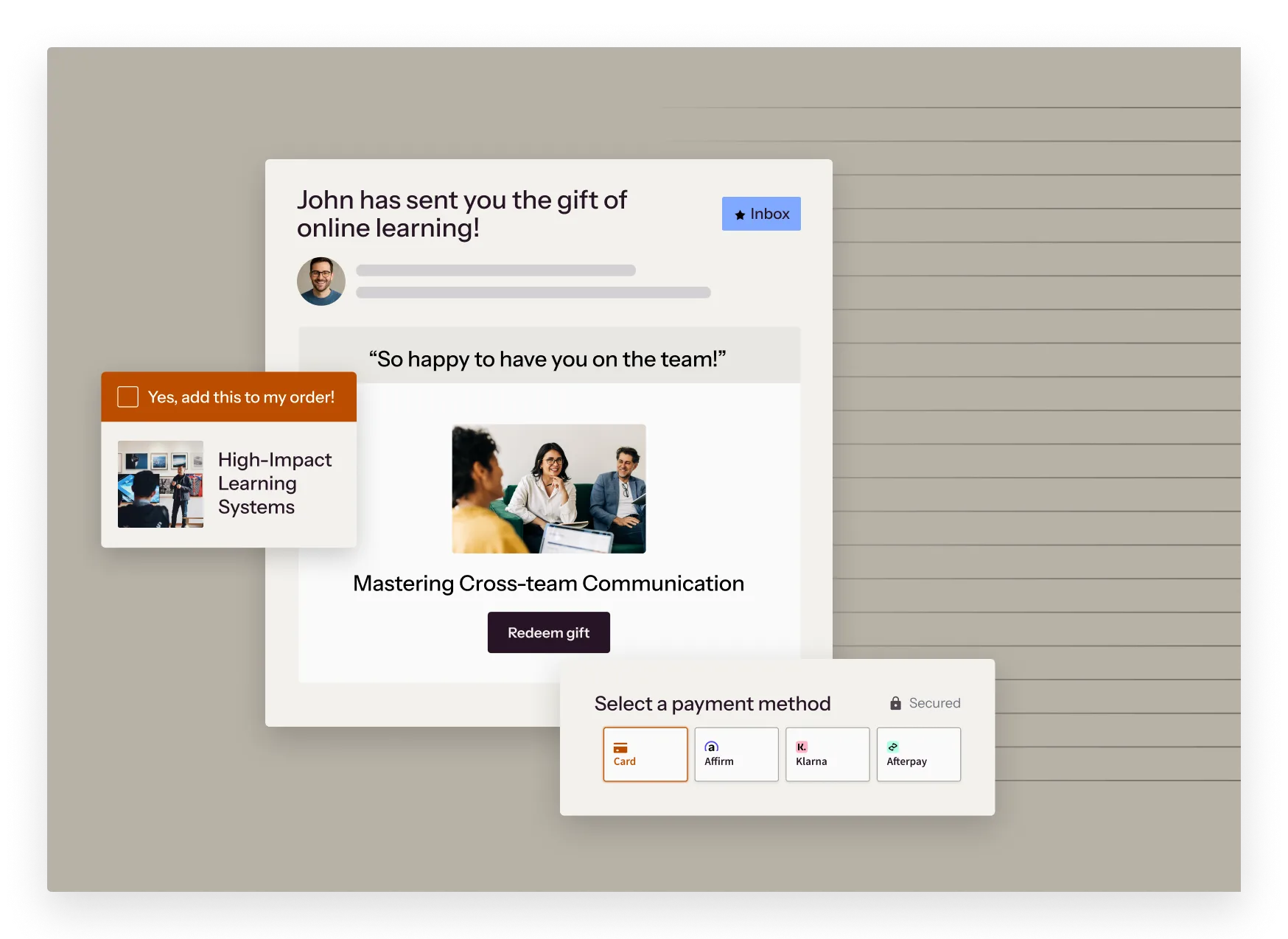
Task: Click the 'Select a payment method' heading
Action: pyautogui.click(x=713, y=704)
